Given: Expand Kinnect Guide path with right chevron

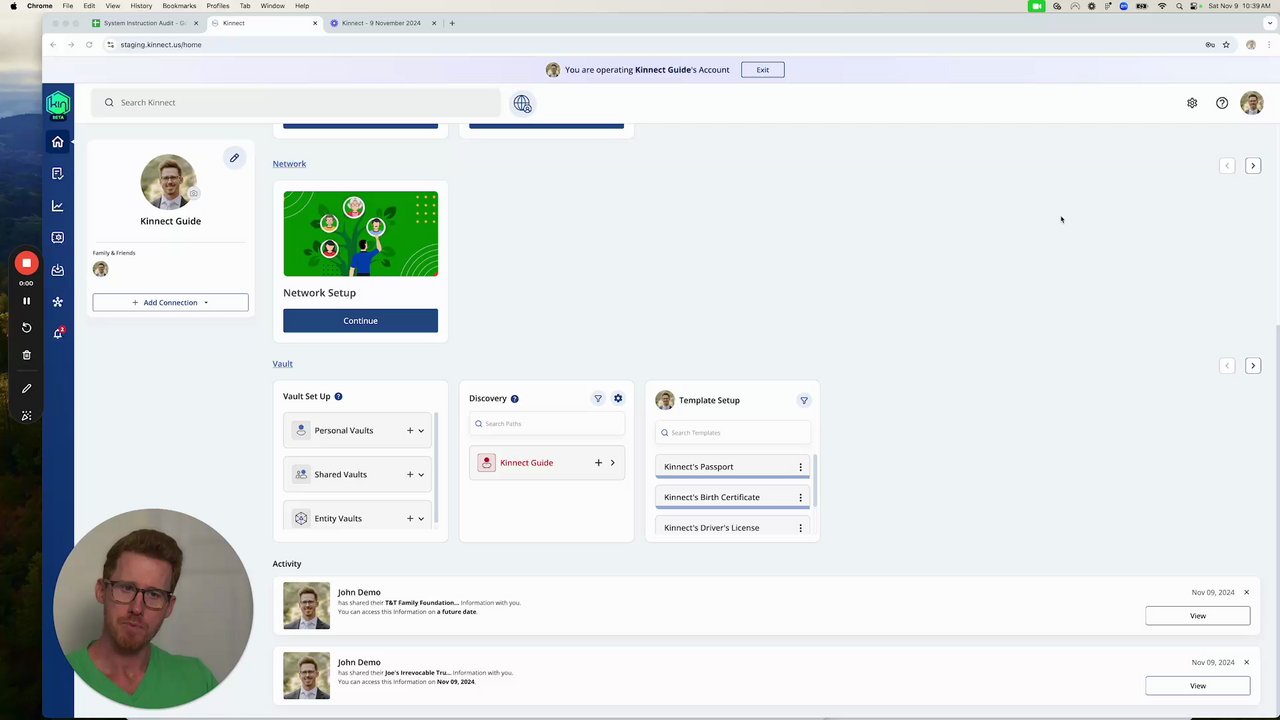Looking at the screenshot, I should pyautogui.click(x=612, y=463).
